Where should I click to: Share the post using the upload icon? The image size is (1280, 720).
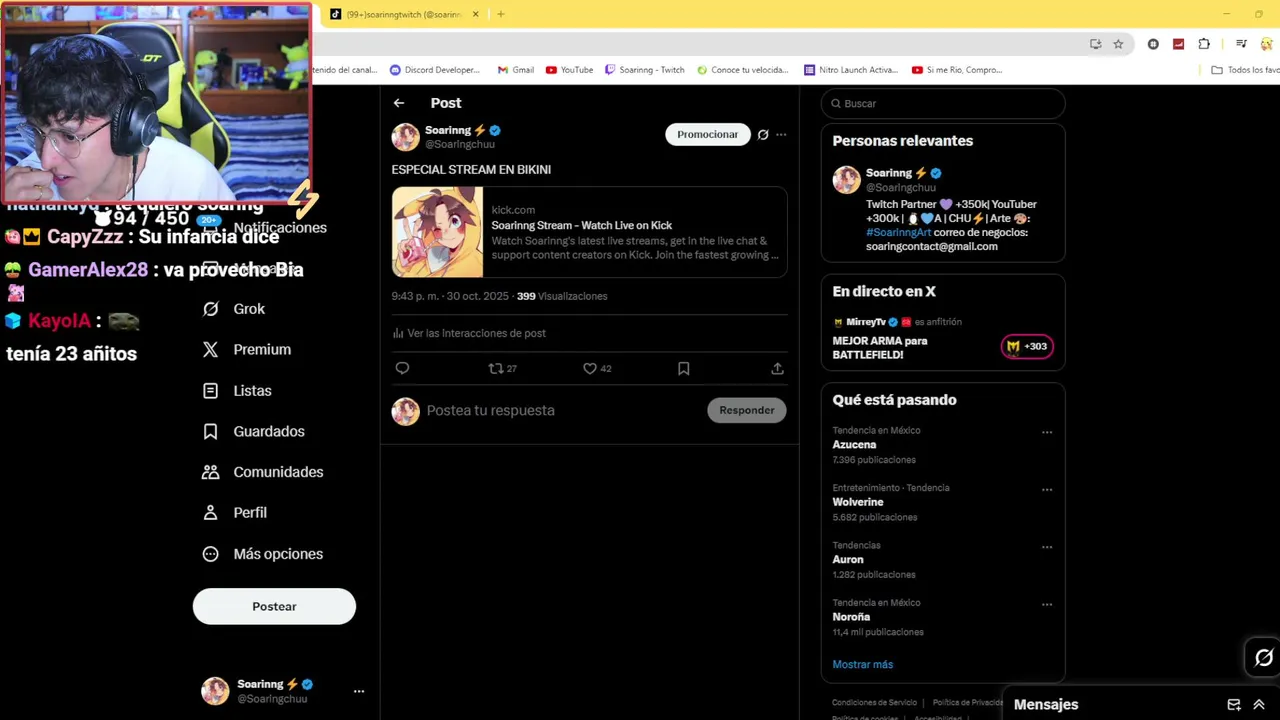coord(777,368)
